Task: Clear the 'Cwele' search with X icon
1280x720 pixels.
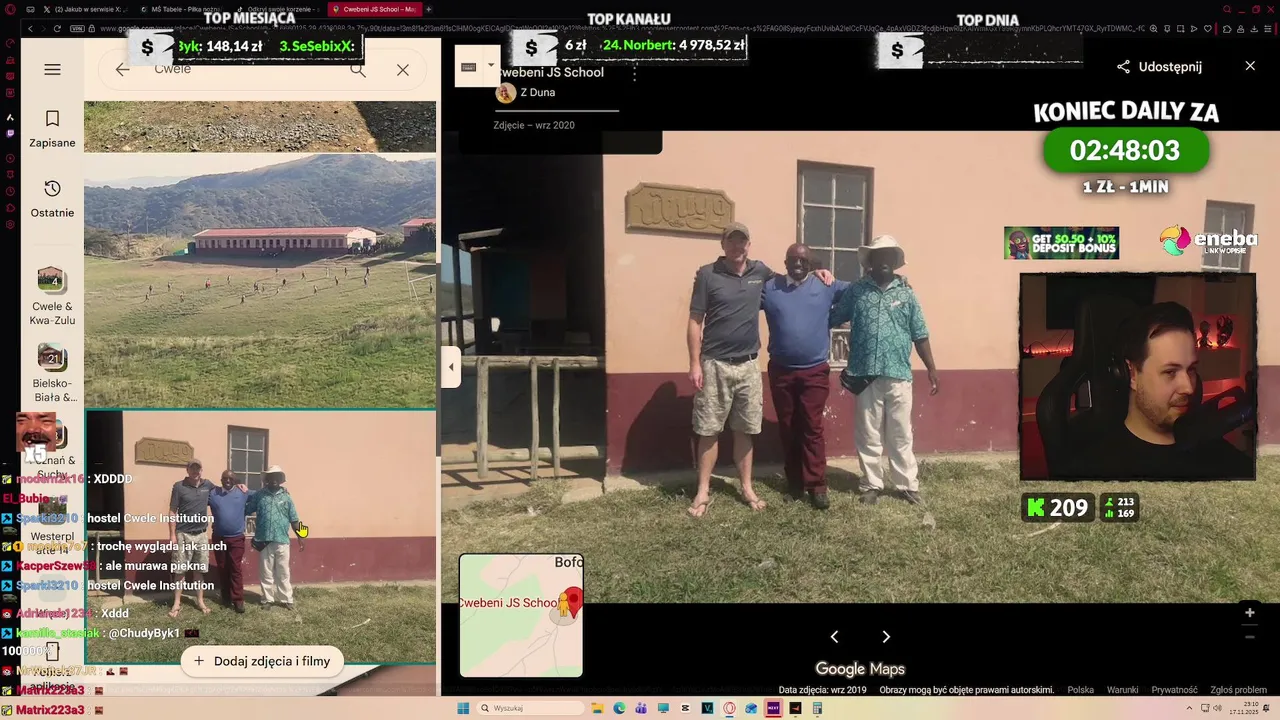Action: (x=402, y=70)
